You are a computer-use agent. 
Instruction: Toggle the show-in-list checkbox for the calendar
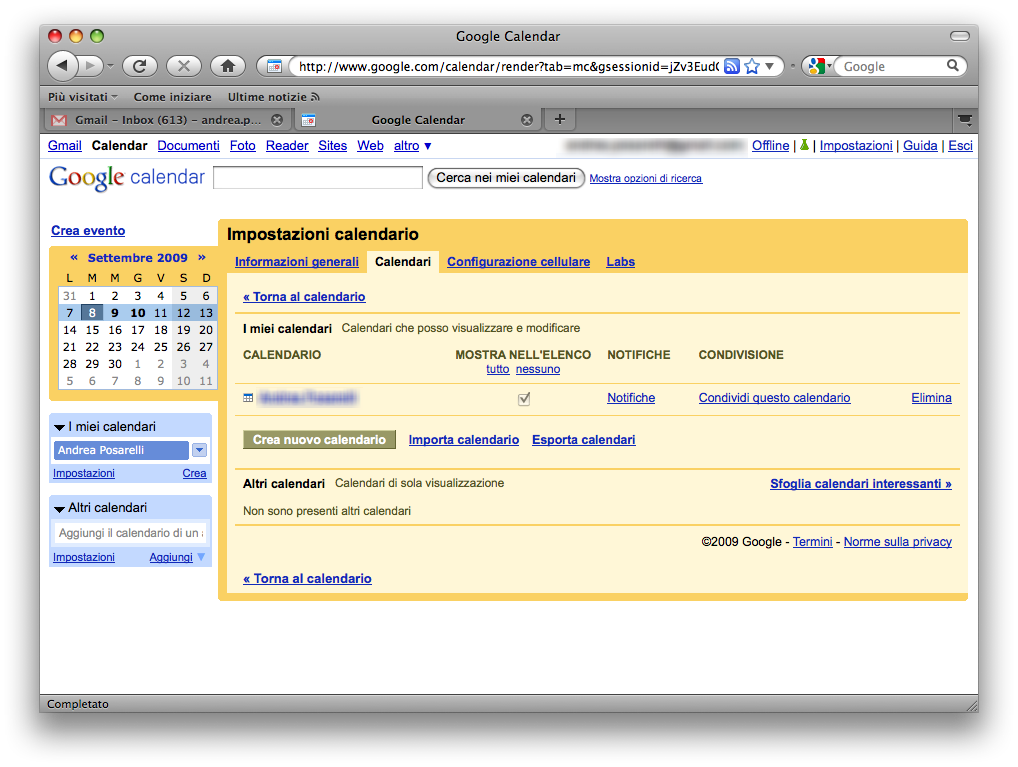tap(524, 399)
